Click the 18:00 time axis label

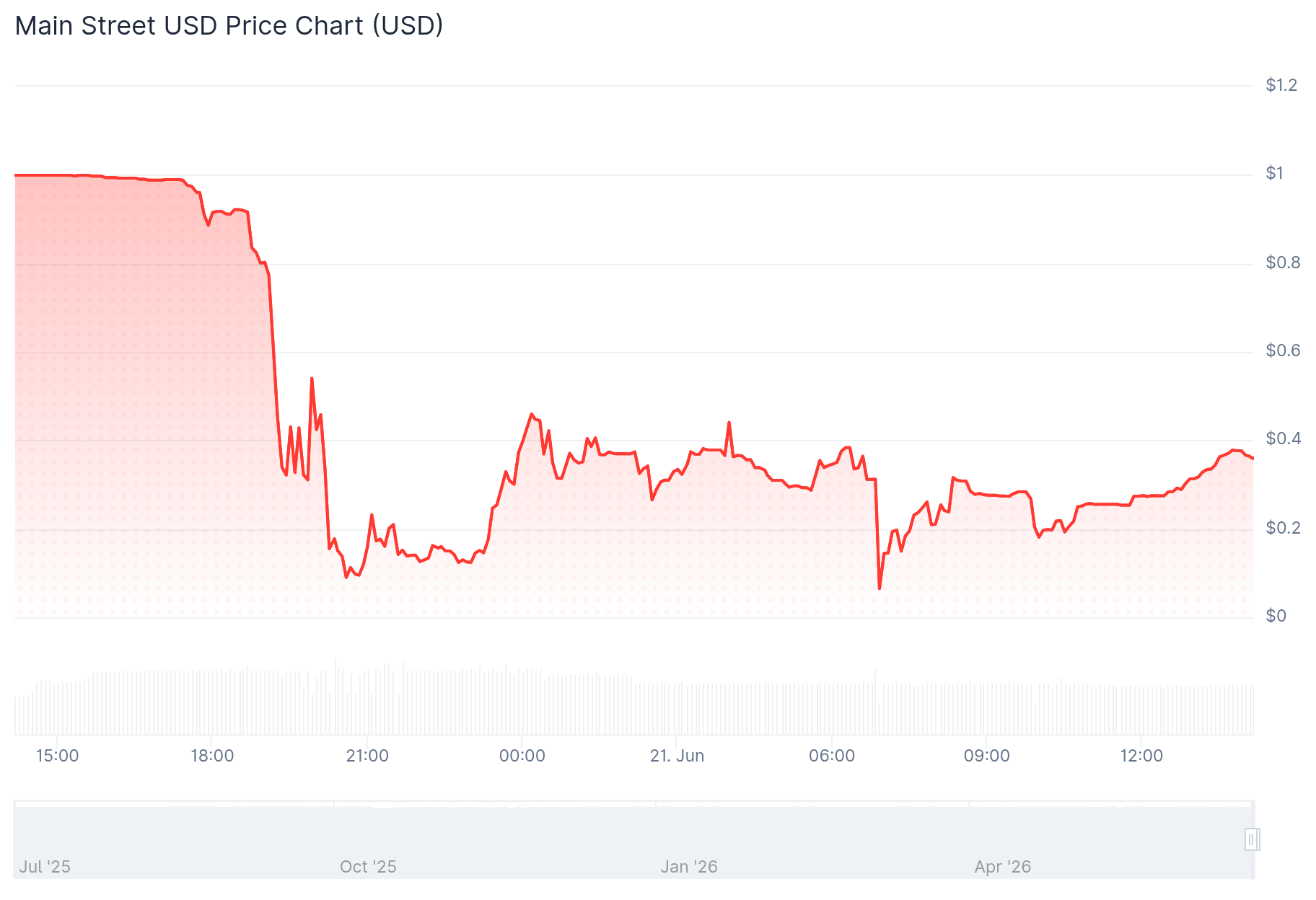pyautogui.click(x=212, y=756)
